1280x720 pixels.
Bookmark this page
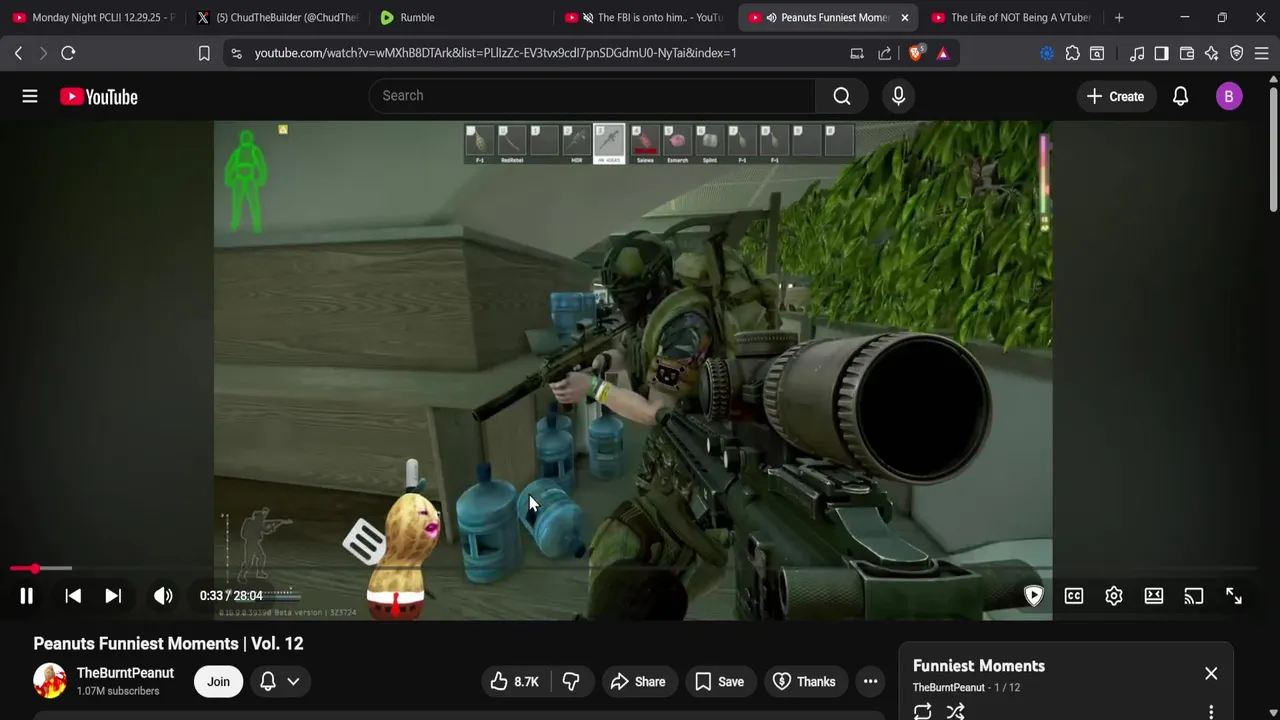[x=204, y=53]
